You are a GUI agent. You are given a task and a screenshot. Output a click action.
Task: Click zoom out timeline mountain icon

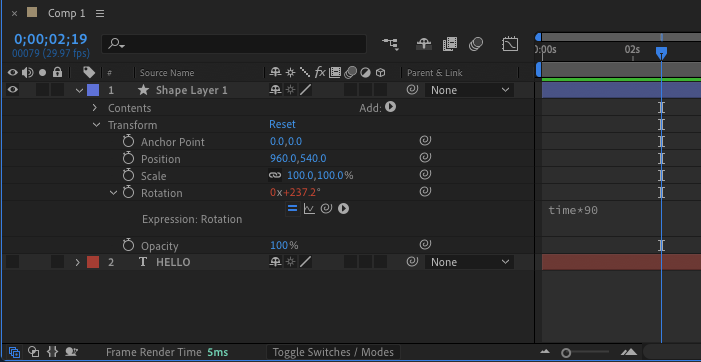(x=545, y=352)
